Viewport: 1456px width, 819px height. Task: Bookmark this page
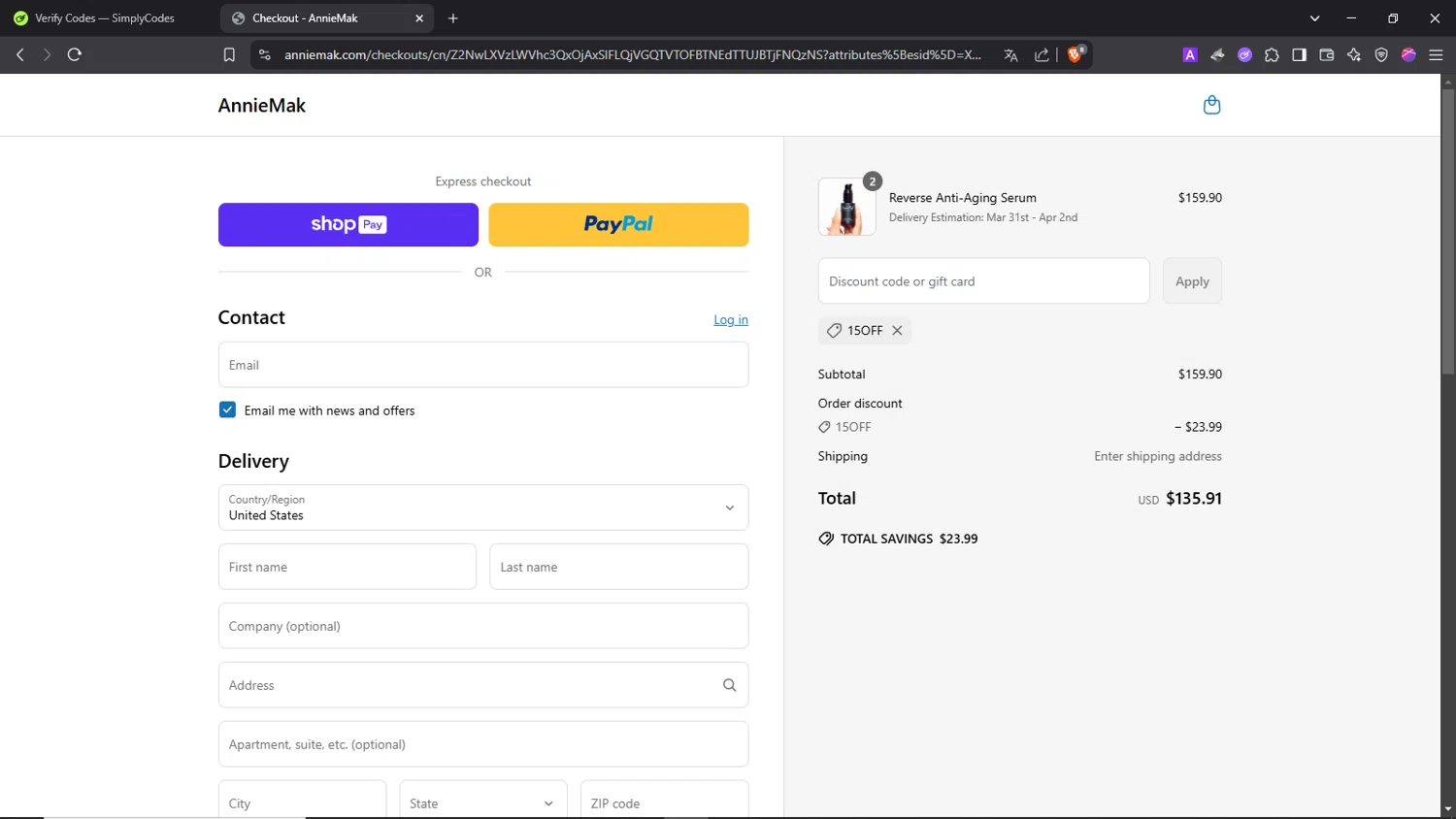pos(229,55)
